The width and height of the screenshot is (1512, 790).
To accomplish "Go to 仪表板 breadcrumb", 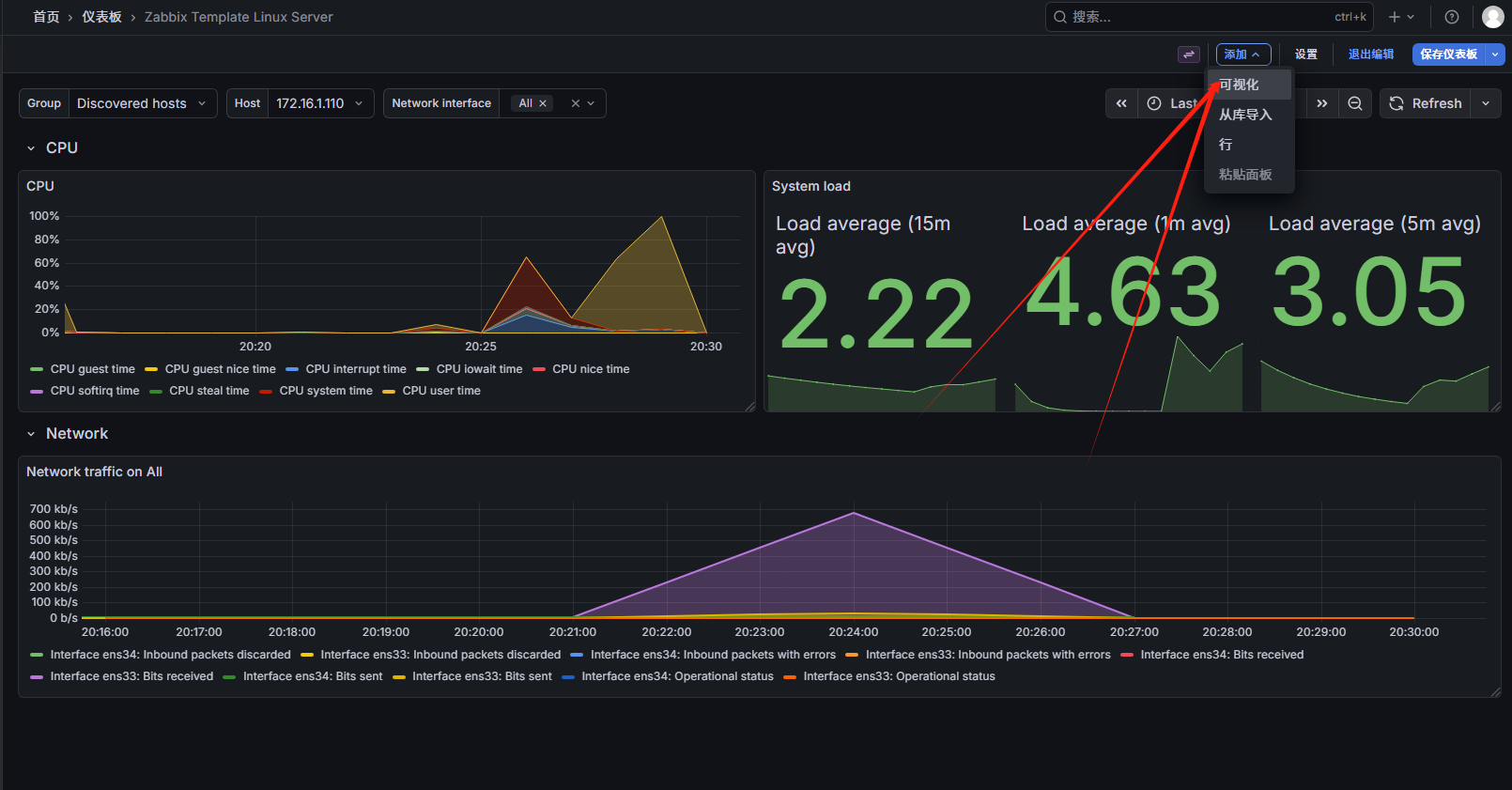I will (x=101, y=17).
